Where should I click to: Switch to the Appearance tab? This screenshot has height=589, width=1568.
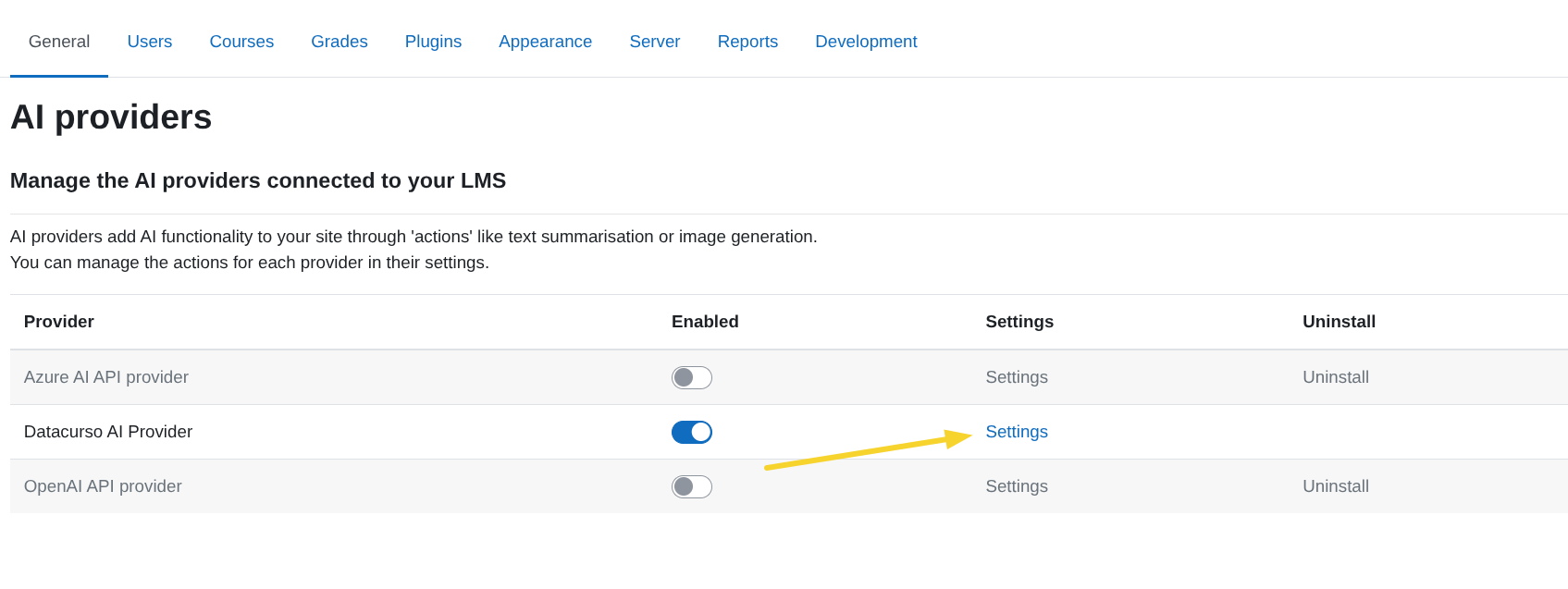pyautogui.click(x=545, y=42)
